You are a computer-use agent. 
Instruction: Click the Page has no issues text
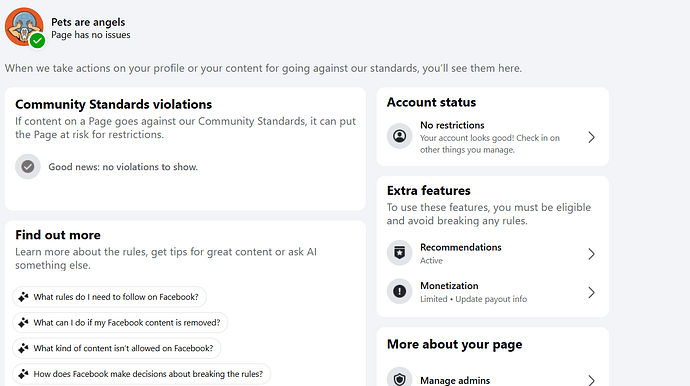[91, 35]
